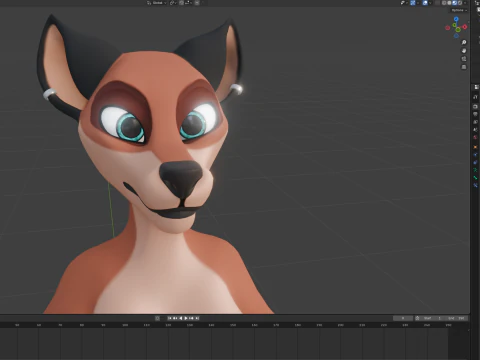Screen dimensions: 480x360
Task: Click frame 100 on timeline ruler
Action: pyautogui.click(x=125, y=325)
